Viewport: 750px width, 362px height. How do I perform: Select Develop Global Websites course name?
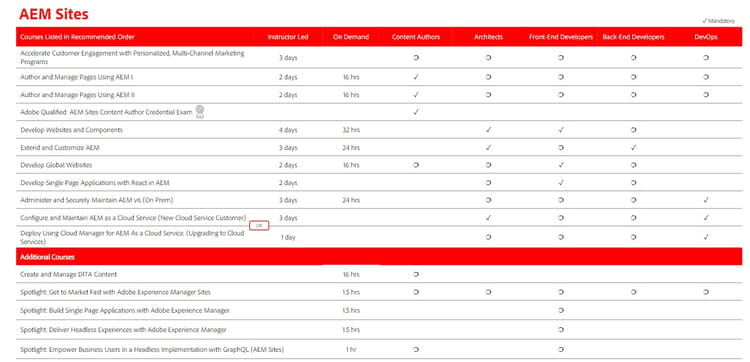pyautogui.click(x=56, y=165)
